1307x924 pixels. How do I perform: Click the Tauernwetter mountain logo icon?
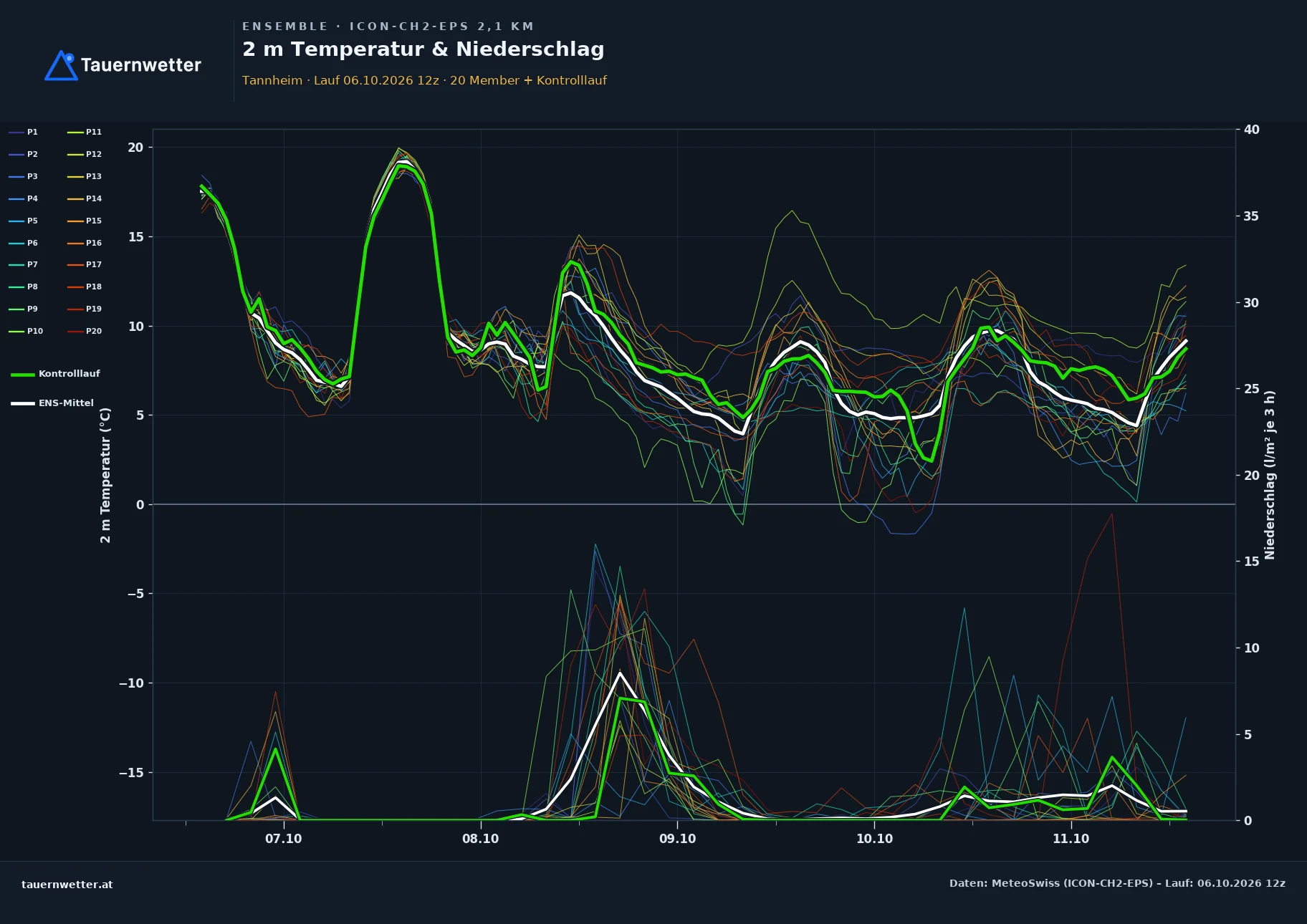[62, 65]
